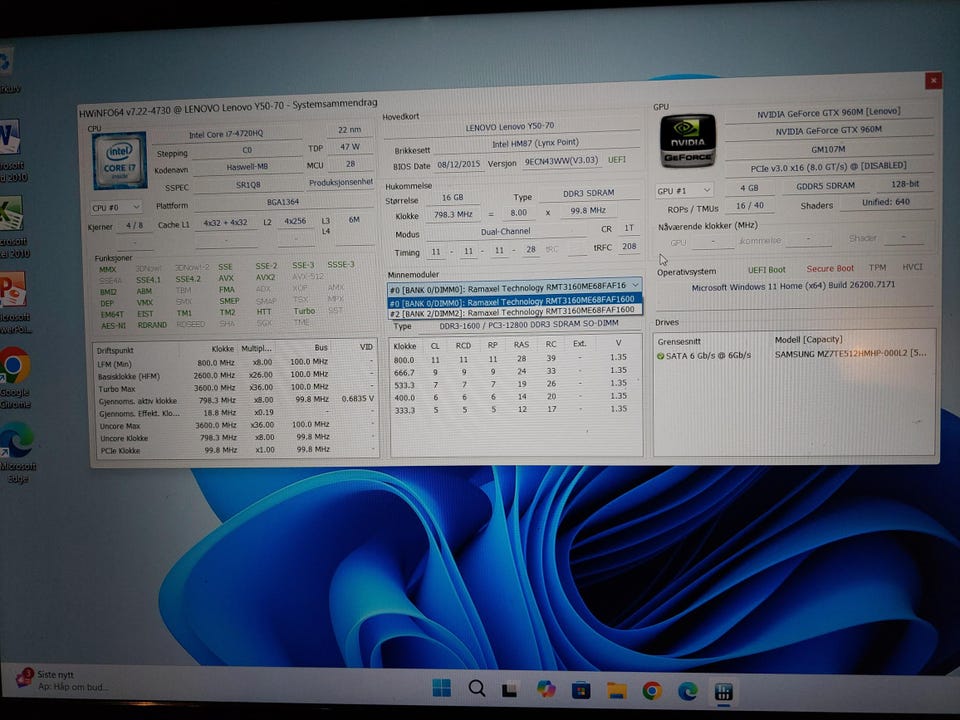Click the BIOS date 08/12/2015

(x=458, y=165)
